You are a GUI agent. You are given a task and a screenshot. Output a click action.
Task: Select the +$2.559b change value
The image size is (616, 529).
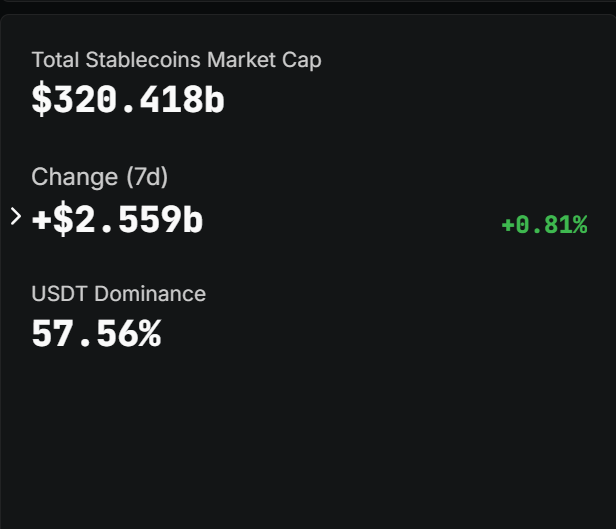pos(118,220)
